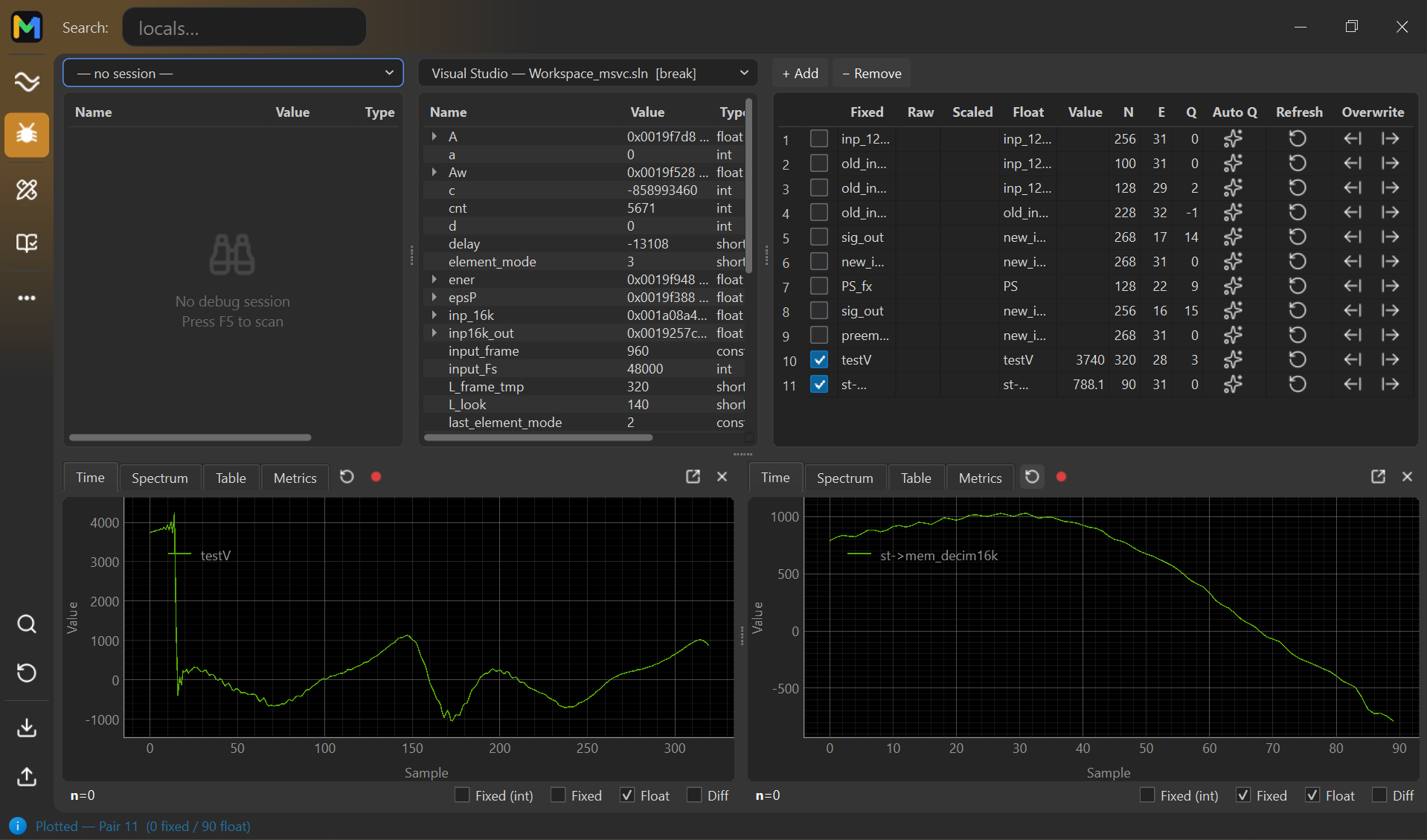Select the input_Fs variable row
The image size is (1427, 840).
tap(584, 368)
